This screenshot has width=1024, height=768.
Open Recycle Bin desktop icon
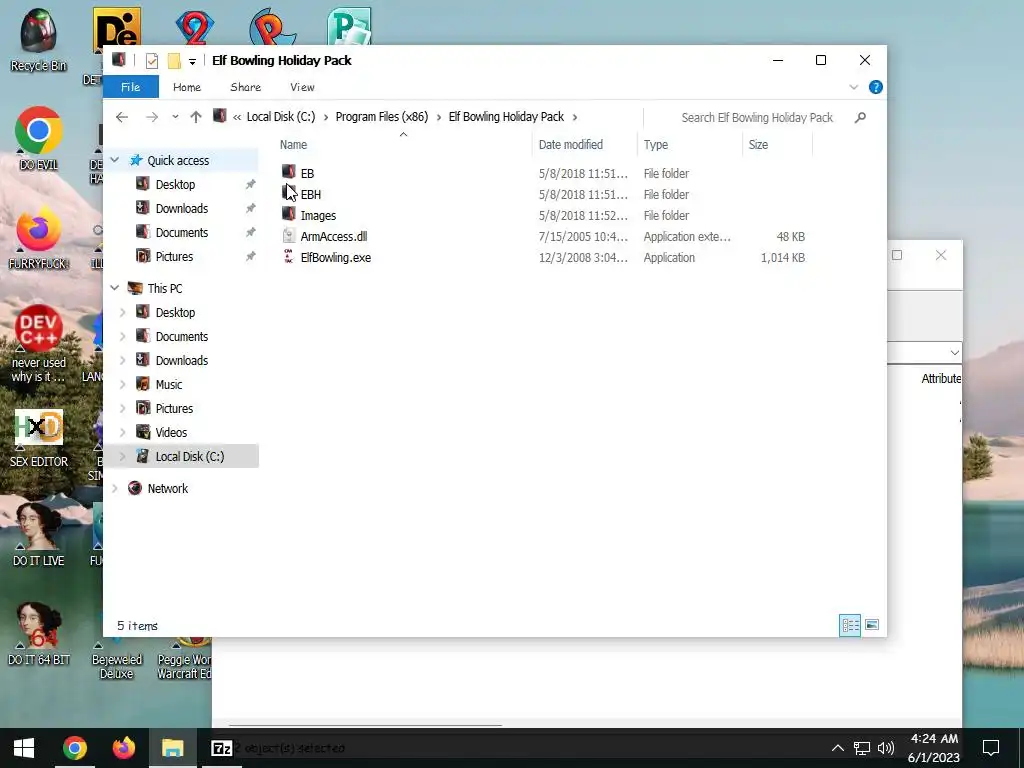39,39
